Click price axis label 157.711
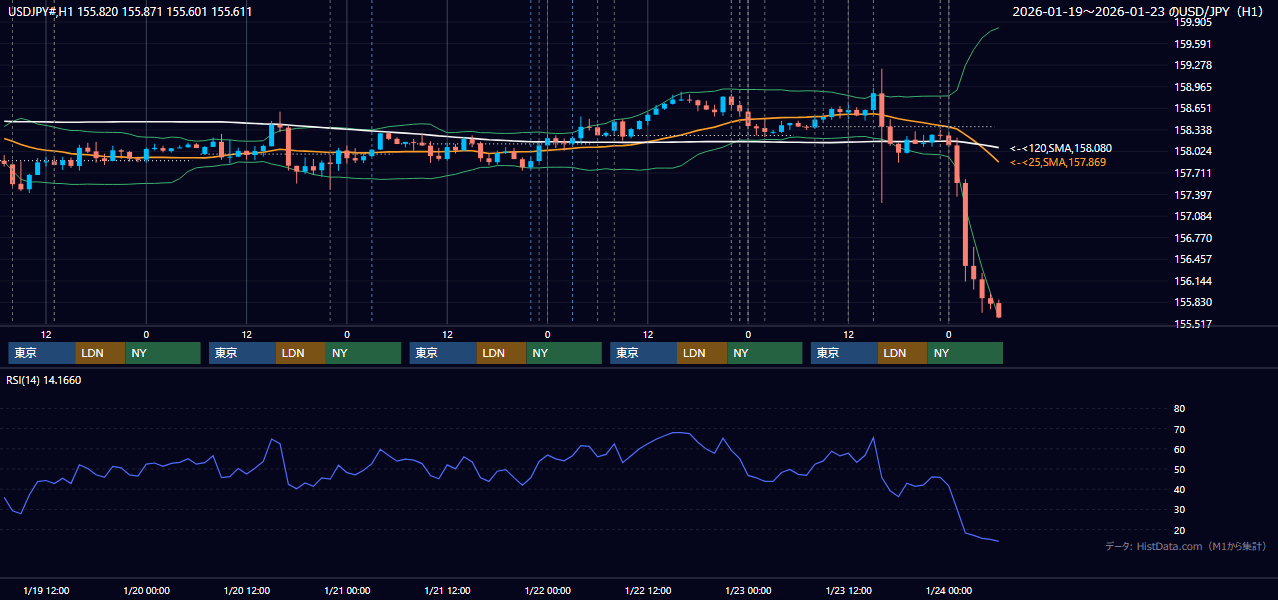The image size is (1278, 600). point(1193,173)
